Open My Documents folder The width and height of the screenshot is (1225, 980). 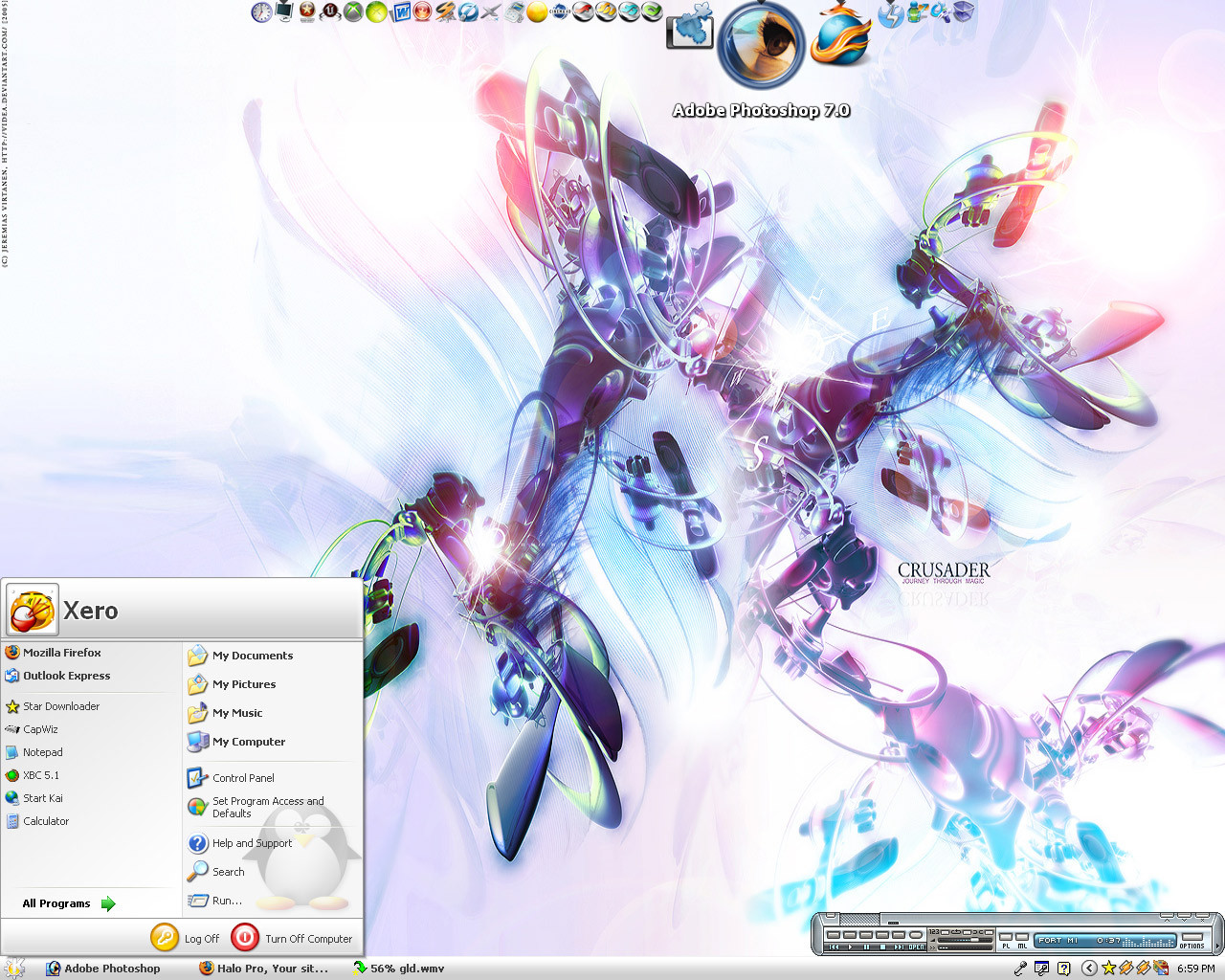240,656
